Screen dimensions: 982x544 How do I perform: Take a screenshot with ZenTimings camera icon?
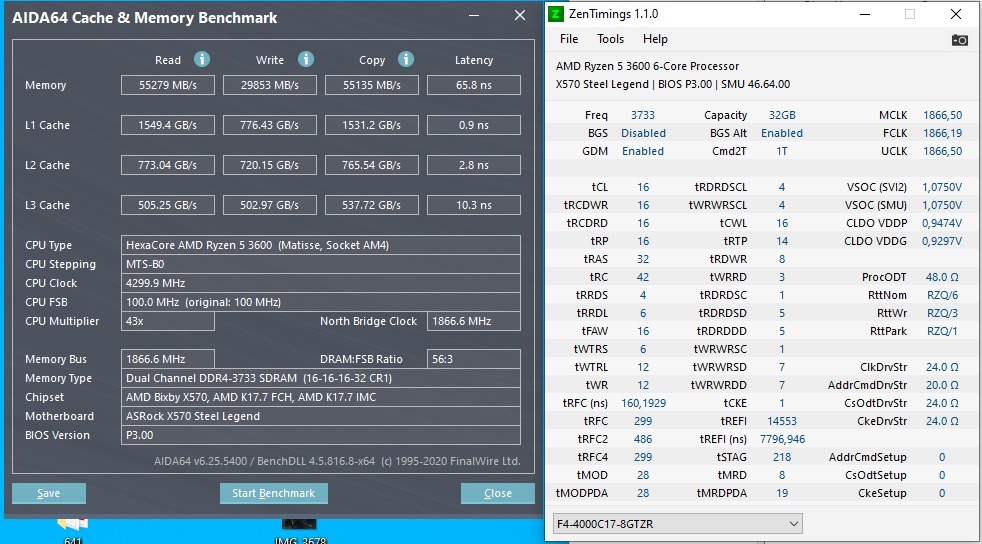click(x=959, y=40)
